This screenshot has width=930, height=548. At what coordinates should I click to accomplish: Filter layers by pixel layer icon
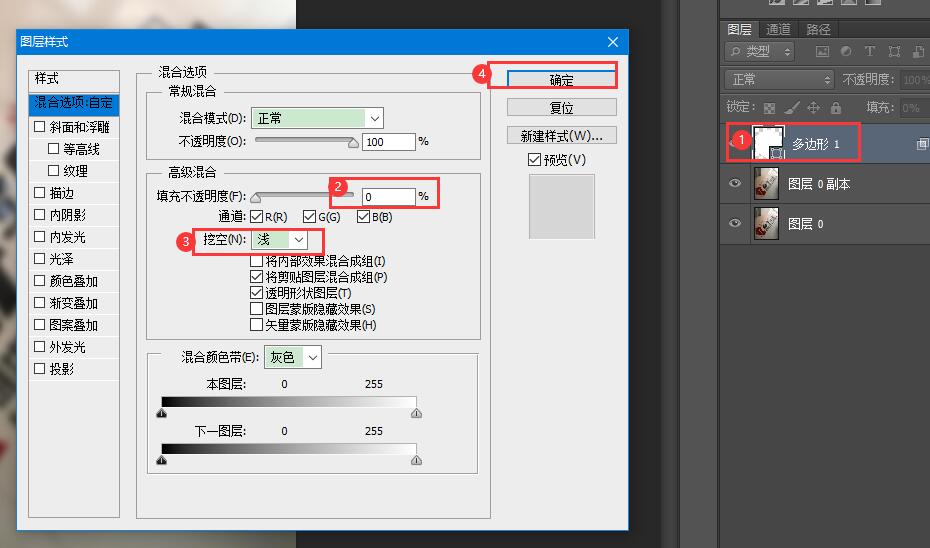[x=822, y=52]
